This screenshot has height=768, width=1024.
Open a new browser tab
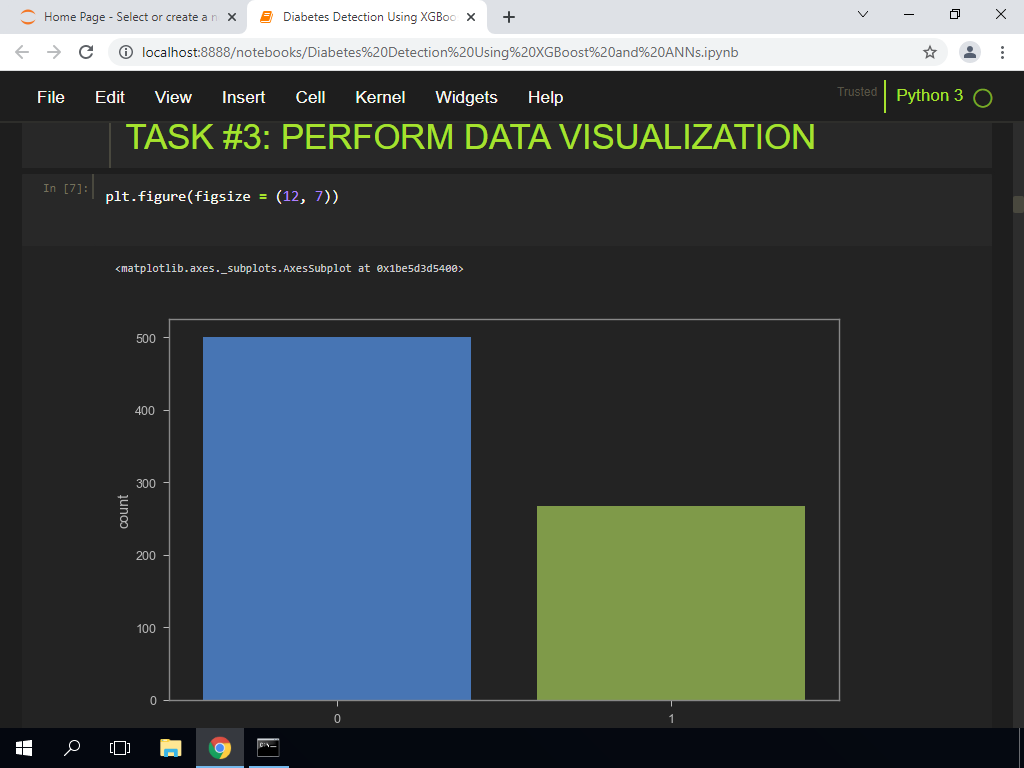coord(509,18)
